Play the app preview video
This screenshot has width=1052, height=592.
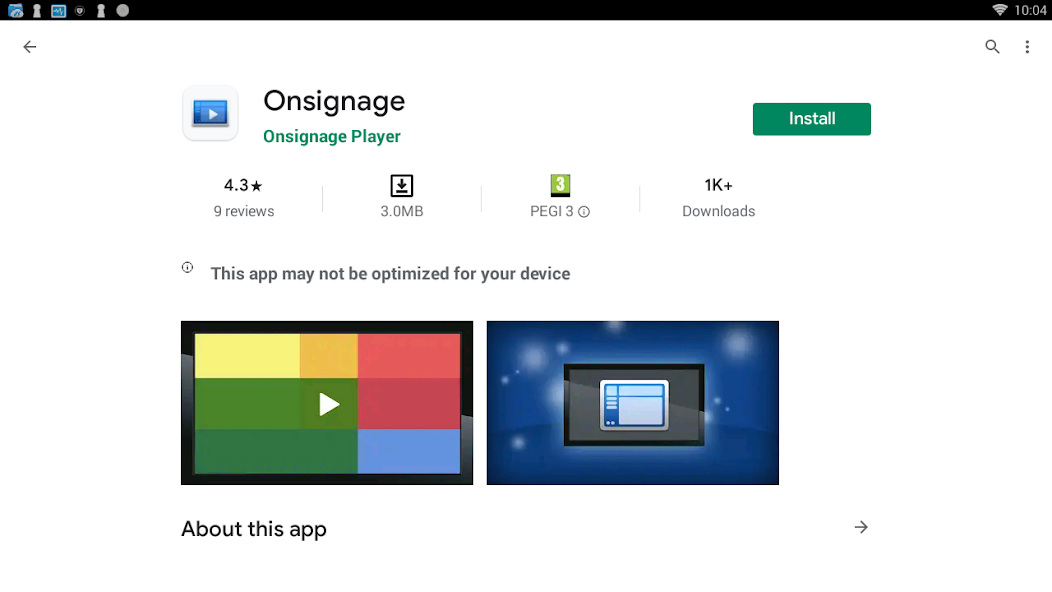click(327, 403)
